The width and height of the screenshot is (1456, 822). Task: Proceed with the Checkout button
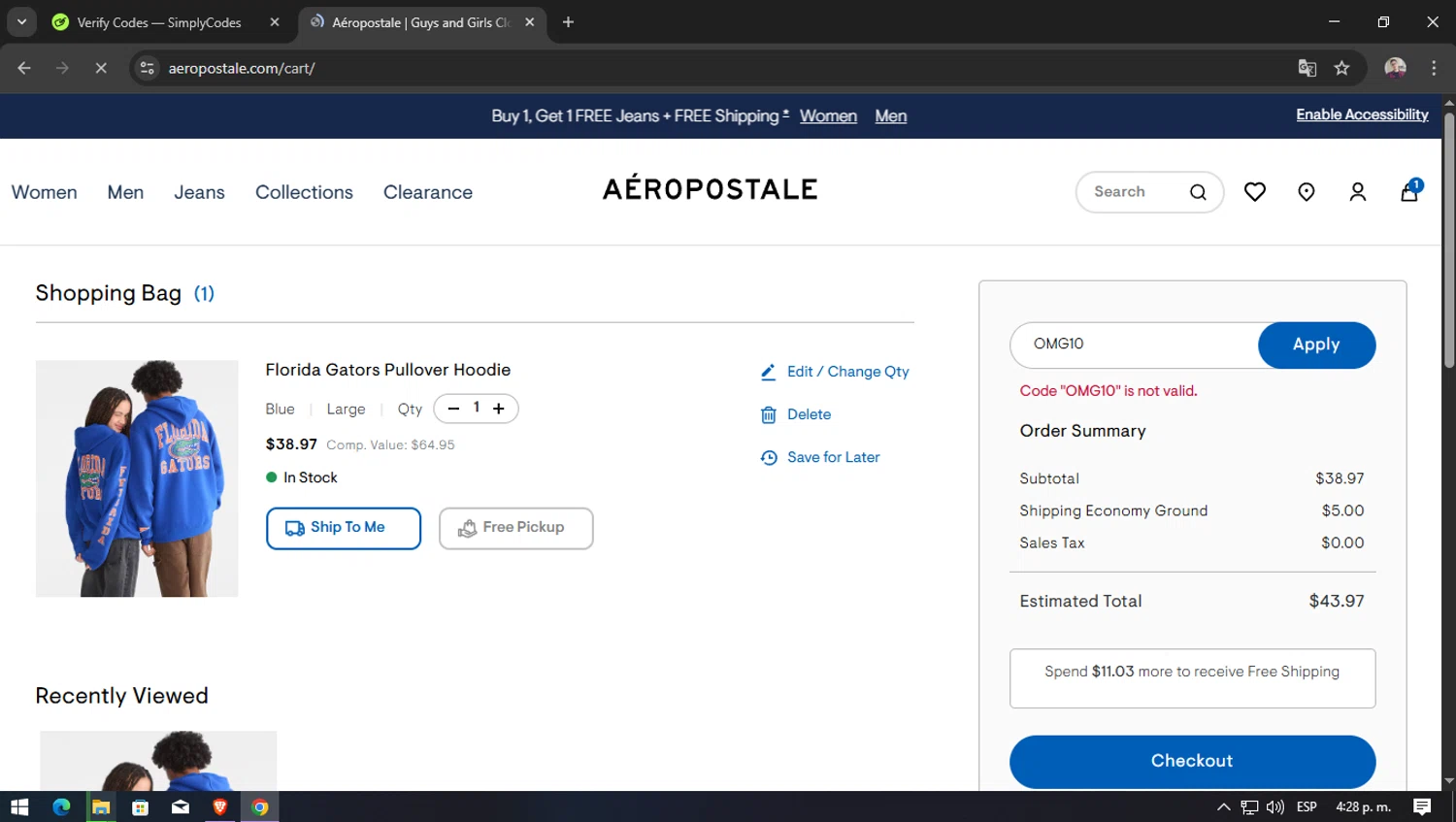[1192, 762]
